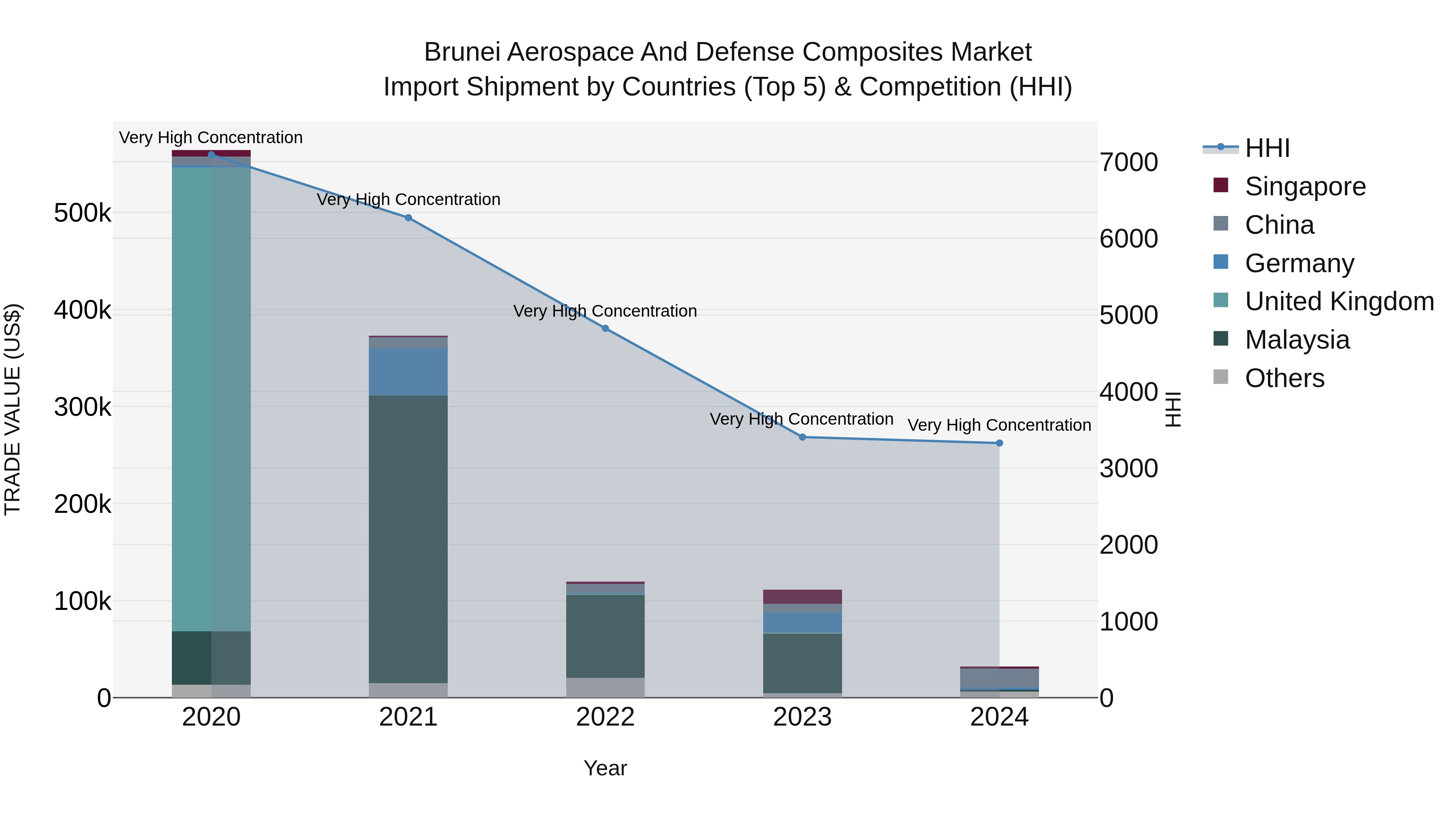
Task: Click the Germany blue color swatch
Action: click(x=1221, y=262)
